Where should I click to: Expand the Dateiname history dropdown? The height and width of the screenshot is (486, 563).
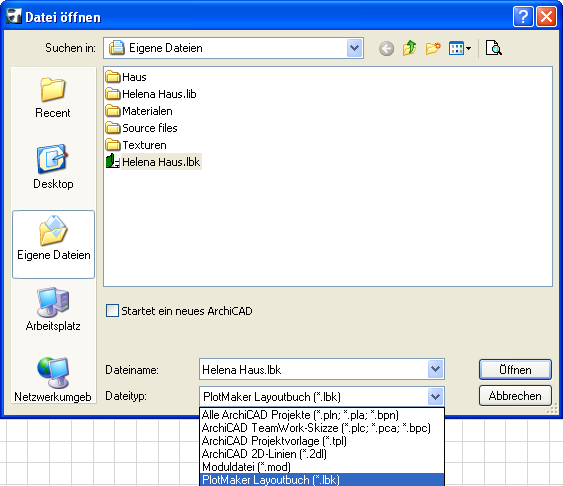[x=435, y=369]
